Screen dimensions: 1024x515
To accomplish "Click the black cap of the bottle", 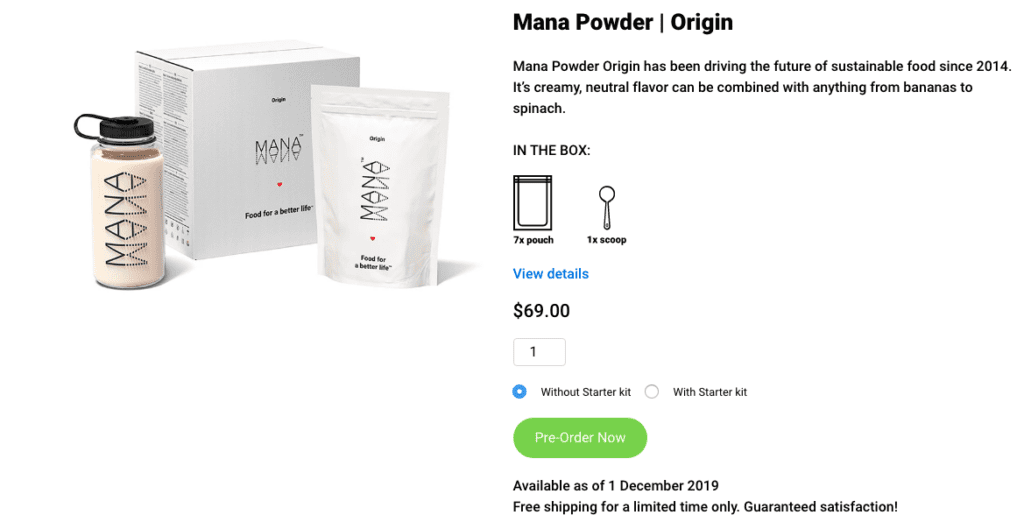I will (x=118, y=127).
